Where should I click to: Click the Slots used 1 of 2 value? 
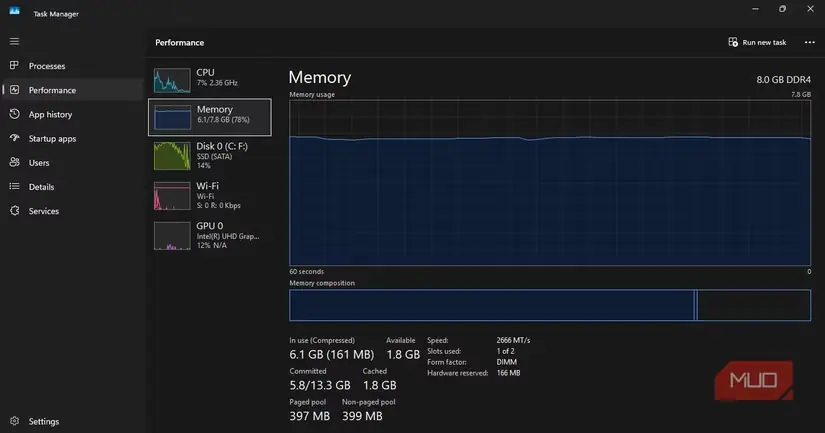click(x=505, y=351)
